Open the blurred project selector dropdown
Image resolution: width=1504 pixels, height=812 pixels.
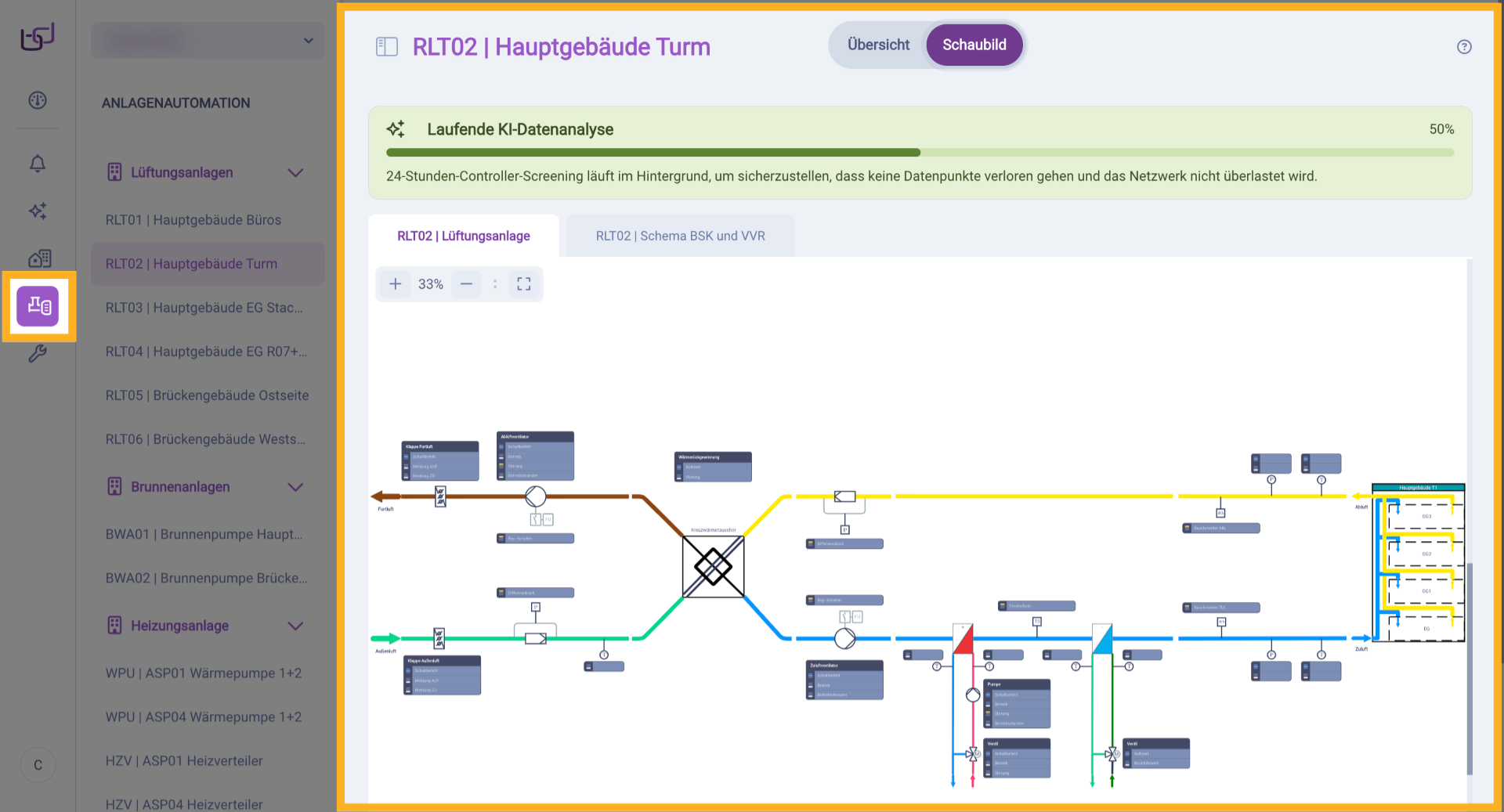(208, 41)
